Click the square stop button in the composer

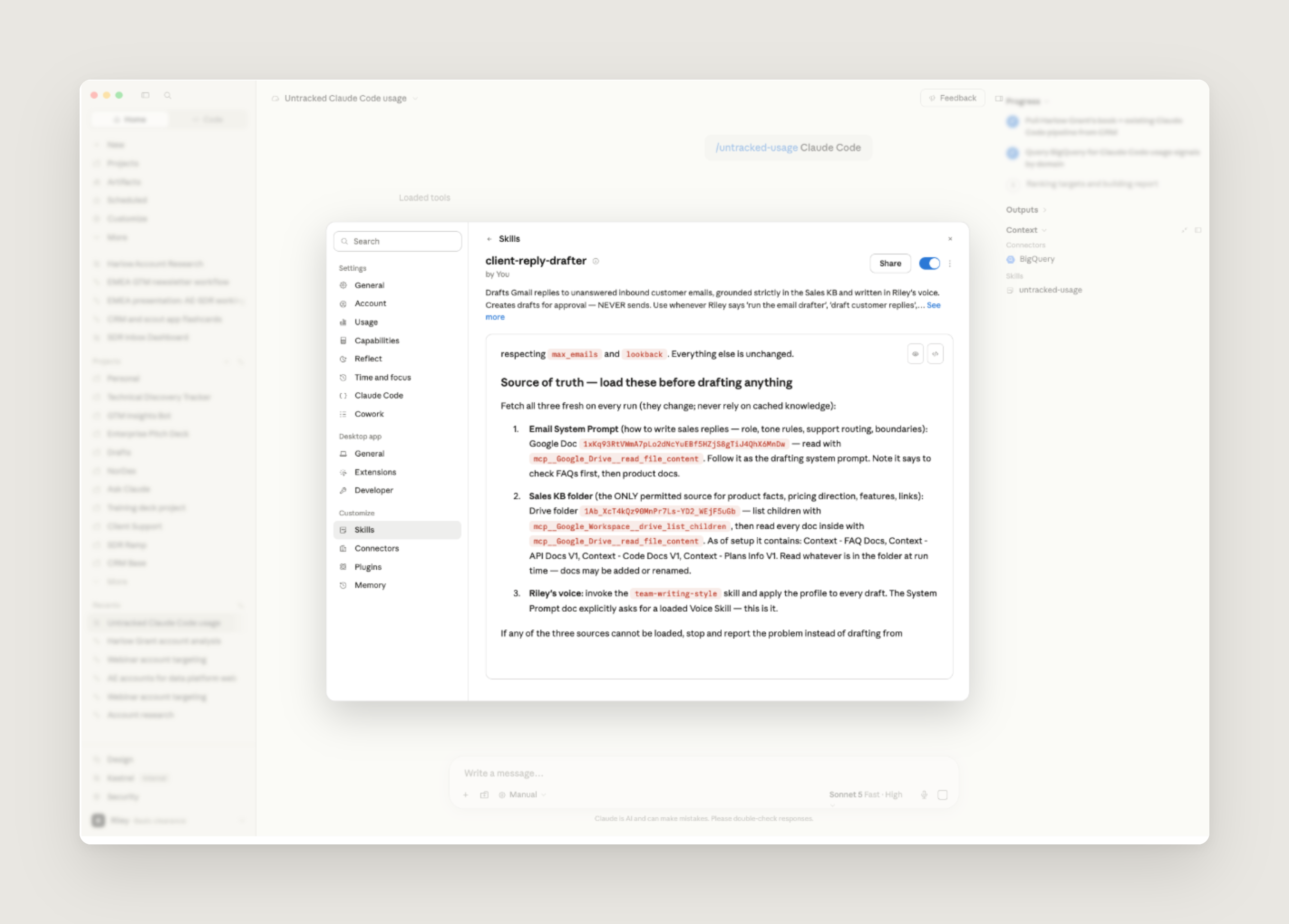coord(942,795)
